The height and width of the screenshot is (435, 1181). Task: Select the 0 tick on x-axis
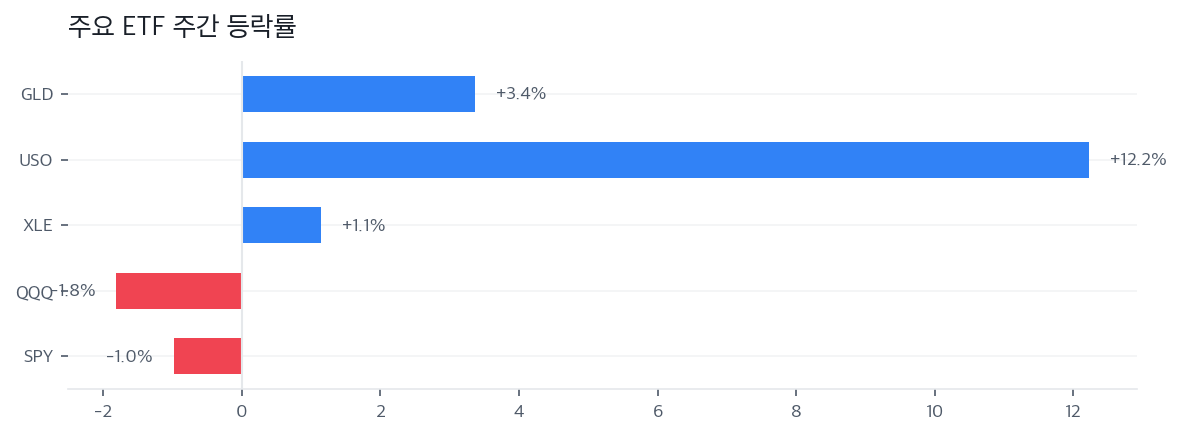click(x=241, y=412)
